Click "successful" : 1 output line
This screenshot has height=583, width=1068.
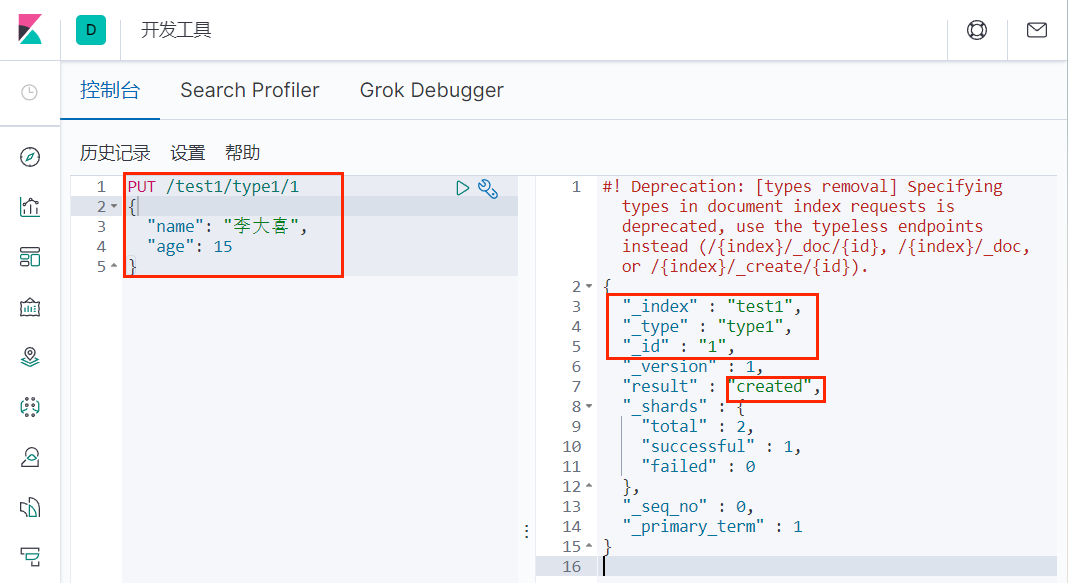pos(721,446)
